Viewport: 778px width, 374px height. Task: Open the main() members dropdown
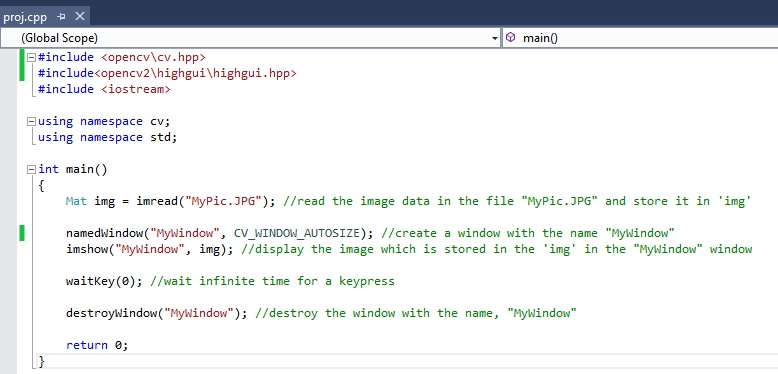(x=641, y=38)
